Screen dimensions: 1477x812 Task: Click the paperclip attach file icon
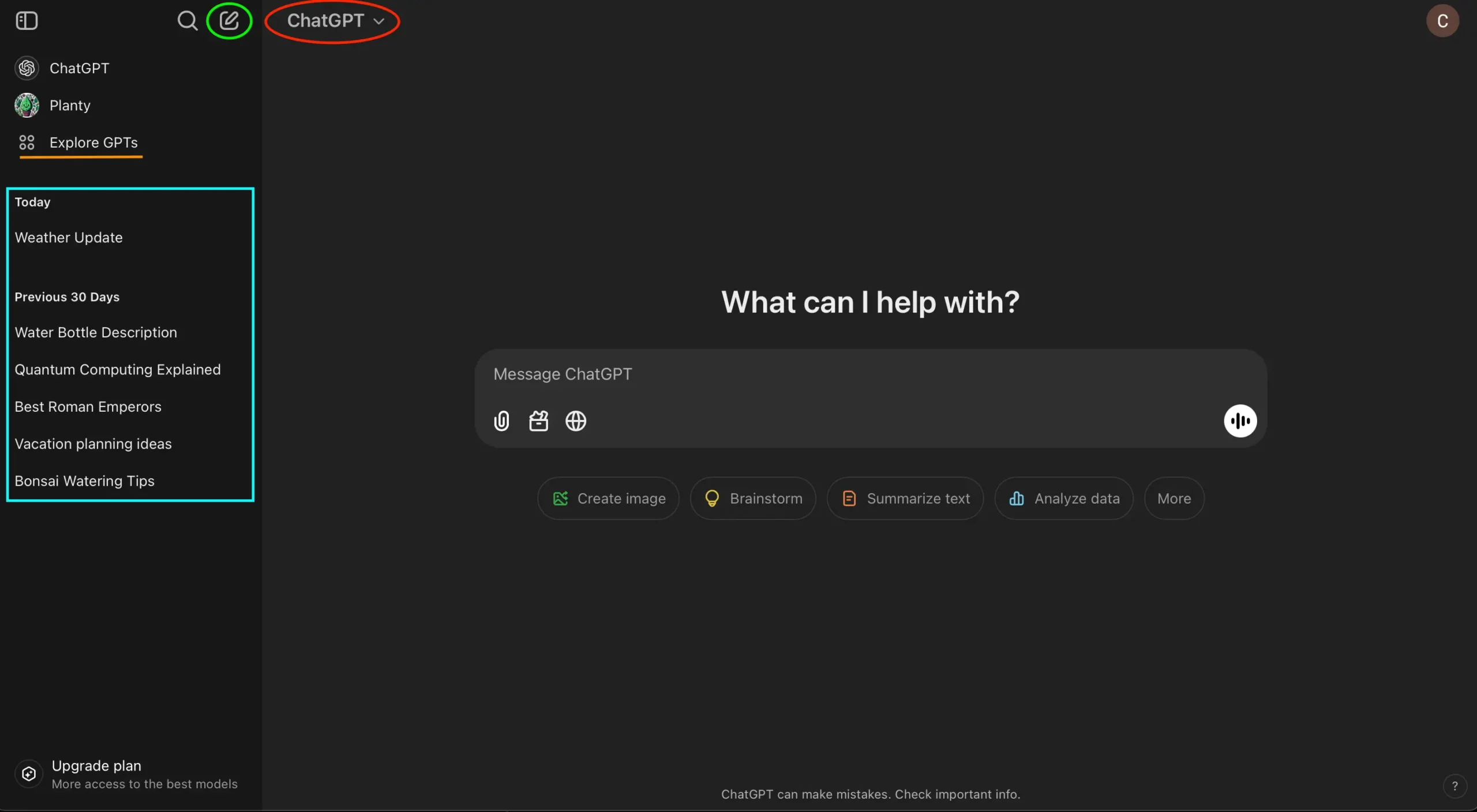point(501,421)
